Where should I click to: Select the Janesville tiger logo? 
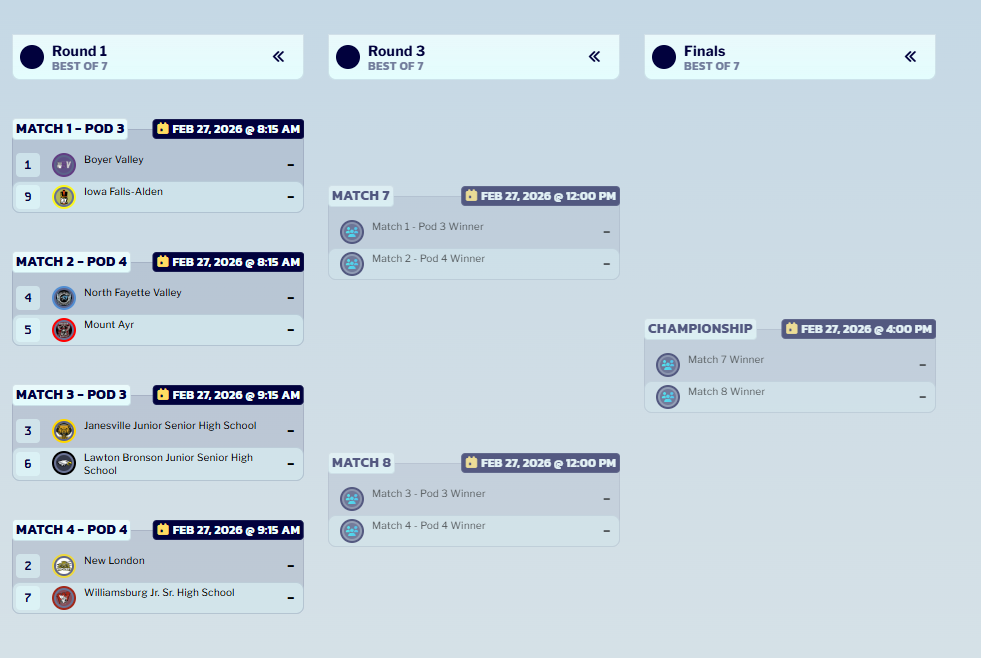(63, 430)
